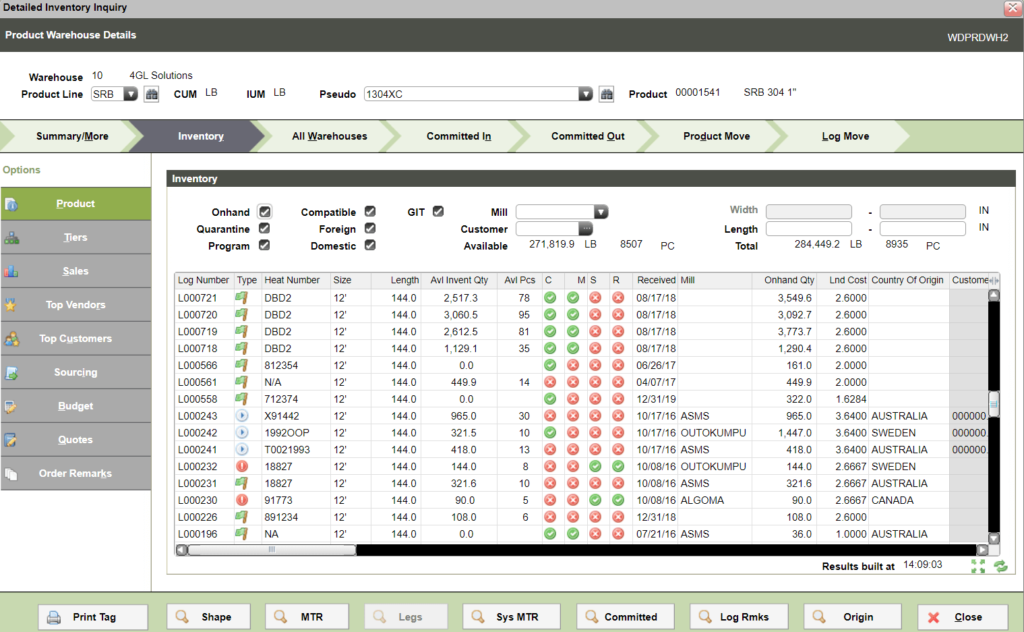Click the blue type icon for L000243
This screenshot has height=632, width=1024.
[242, 415]
